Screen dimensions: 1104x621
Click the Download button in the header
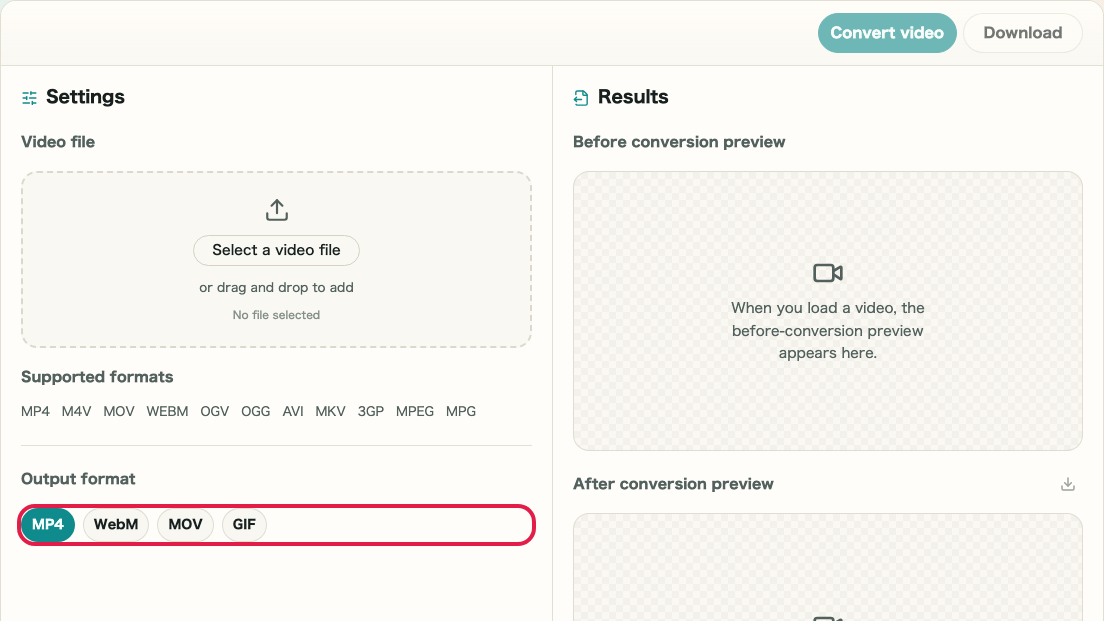(1022, 33)
